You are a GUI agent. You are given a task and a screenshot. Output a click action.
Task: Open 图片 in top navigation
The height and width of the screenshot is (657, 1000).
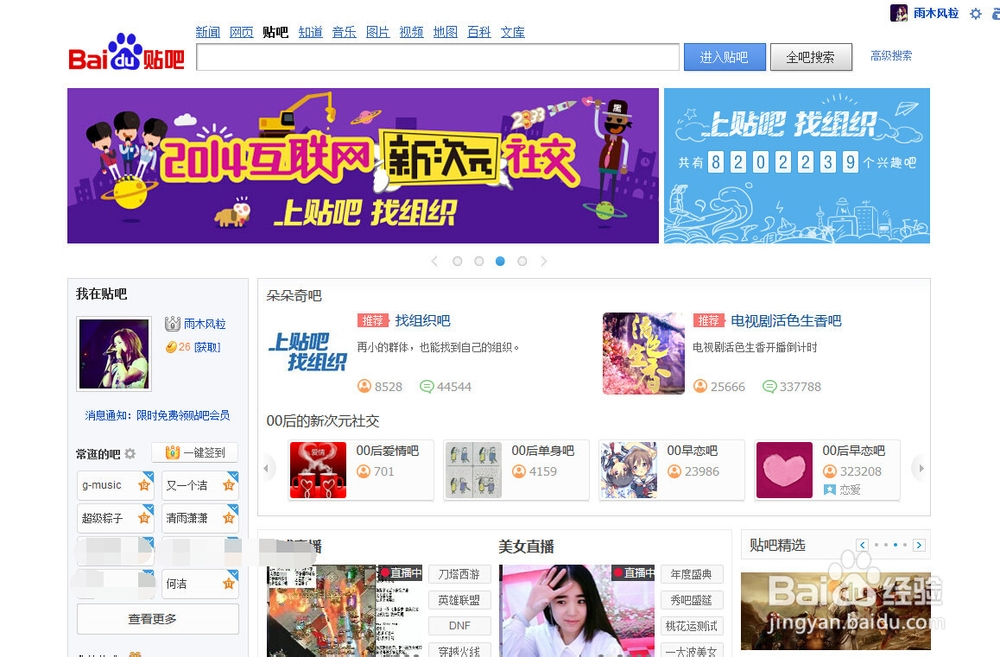click(x=378, y=32)
